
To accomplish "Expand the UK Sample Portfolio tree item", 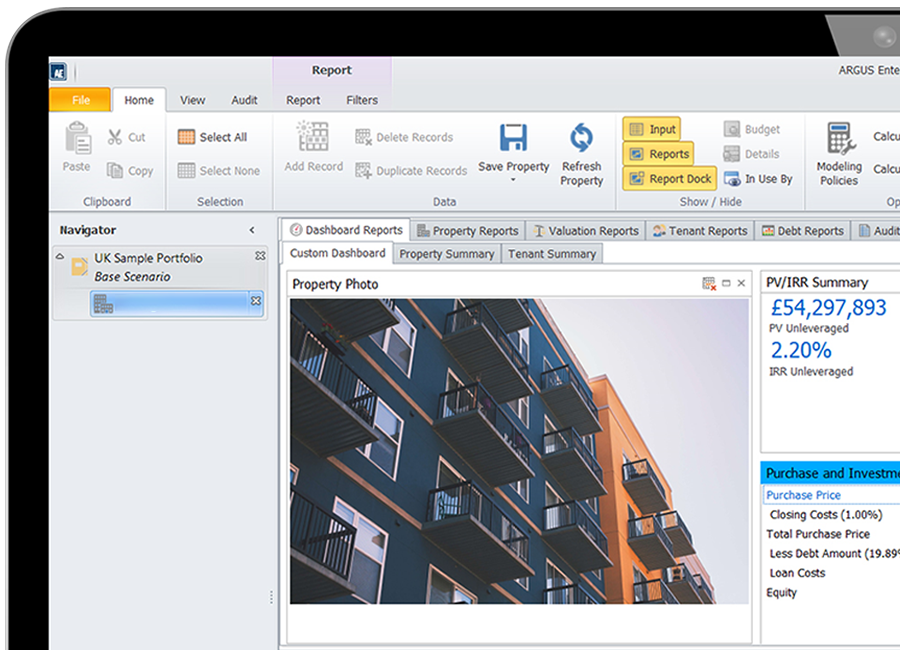I will pyautogui.click(x=62, y=258).
